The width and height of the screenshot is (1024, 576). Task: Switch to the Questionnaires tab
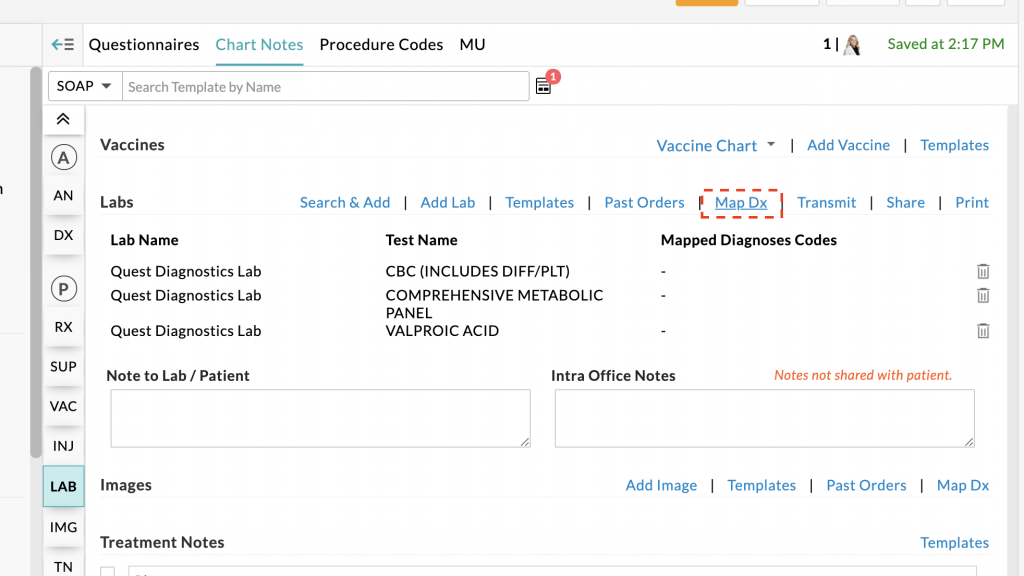pos(144,45)
